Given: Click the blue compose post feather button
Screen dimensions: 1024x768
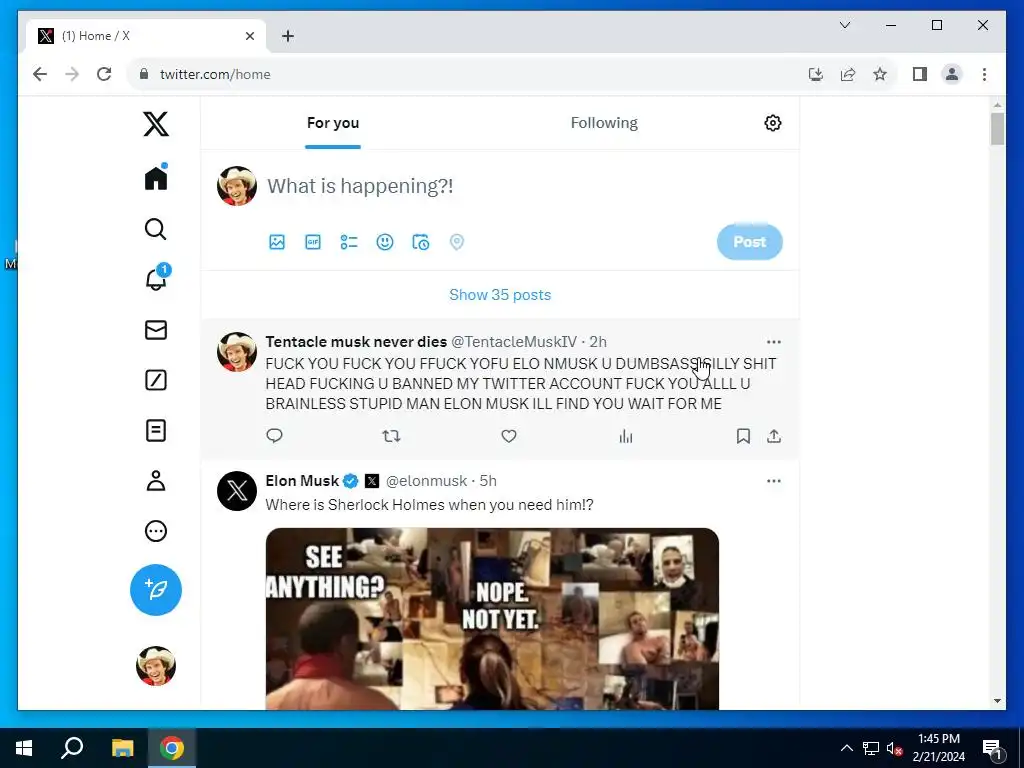Looking at the screenshot, I should click(155, 590).
